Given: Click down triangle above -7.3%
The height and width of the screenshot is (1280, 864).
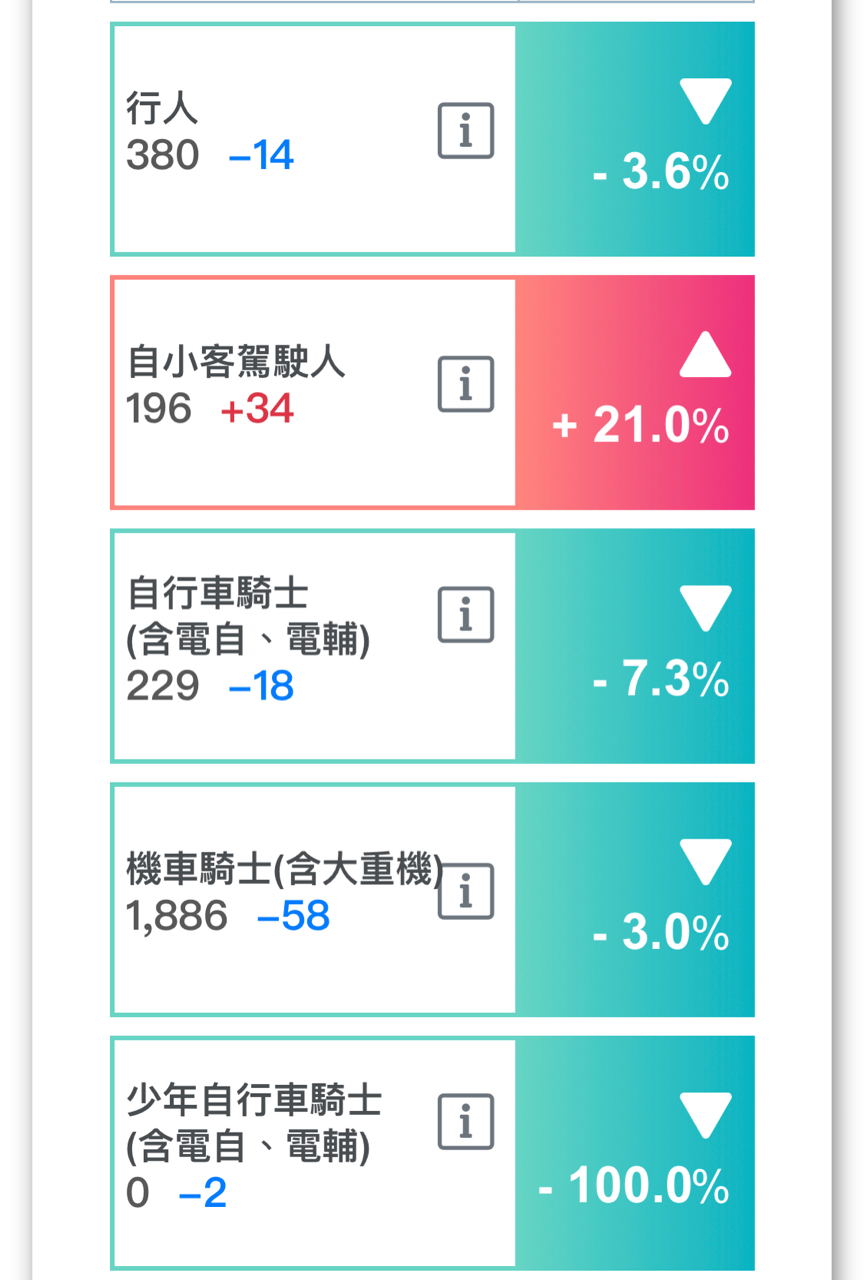Looking at the screenshot, I should (x=705, y=609).
